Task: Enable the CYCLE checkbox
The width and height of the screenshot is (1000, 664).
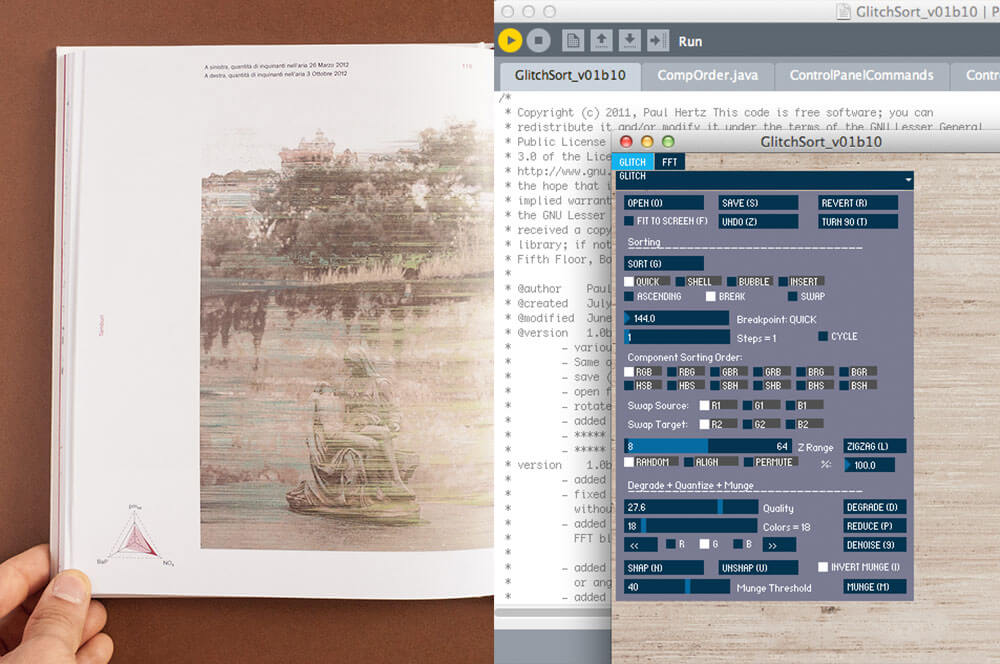Action: click(823, 336)
